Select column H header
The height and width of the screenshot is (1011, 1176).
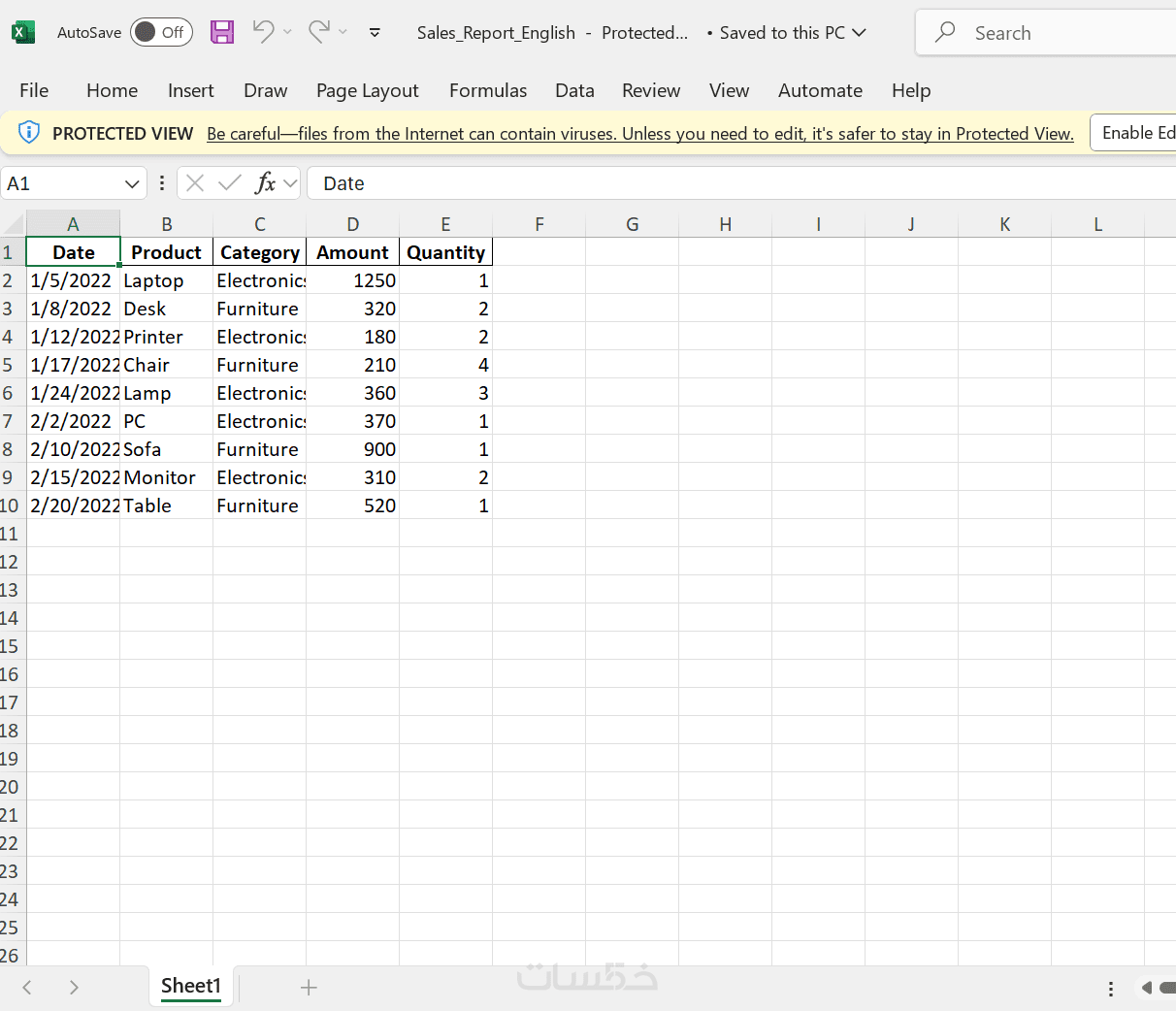[x=725, y=224]
